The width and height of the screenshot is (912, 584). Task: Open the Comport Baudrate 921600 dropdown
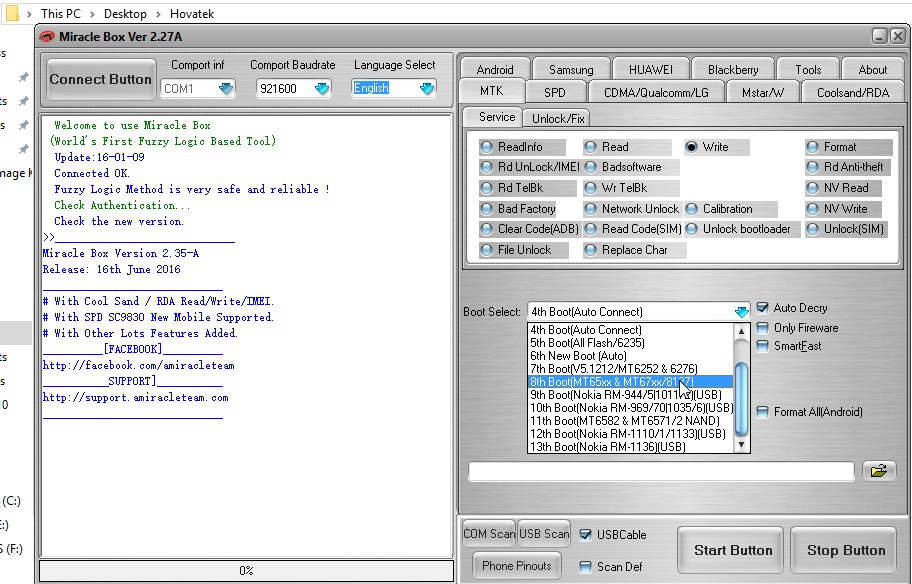pos(322,88)
